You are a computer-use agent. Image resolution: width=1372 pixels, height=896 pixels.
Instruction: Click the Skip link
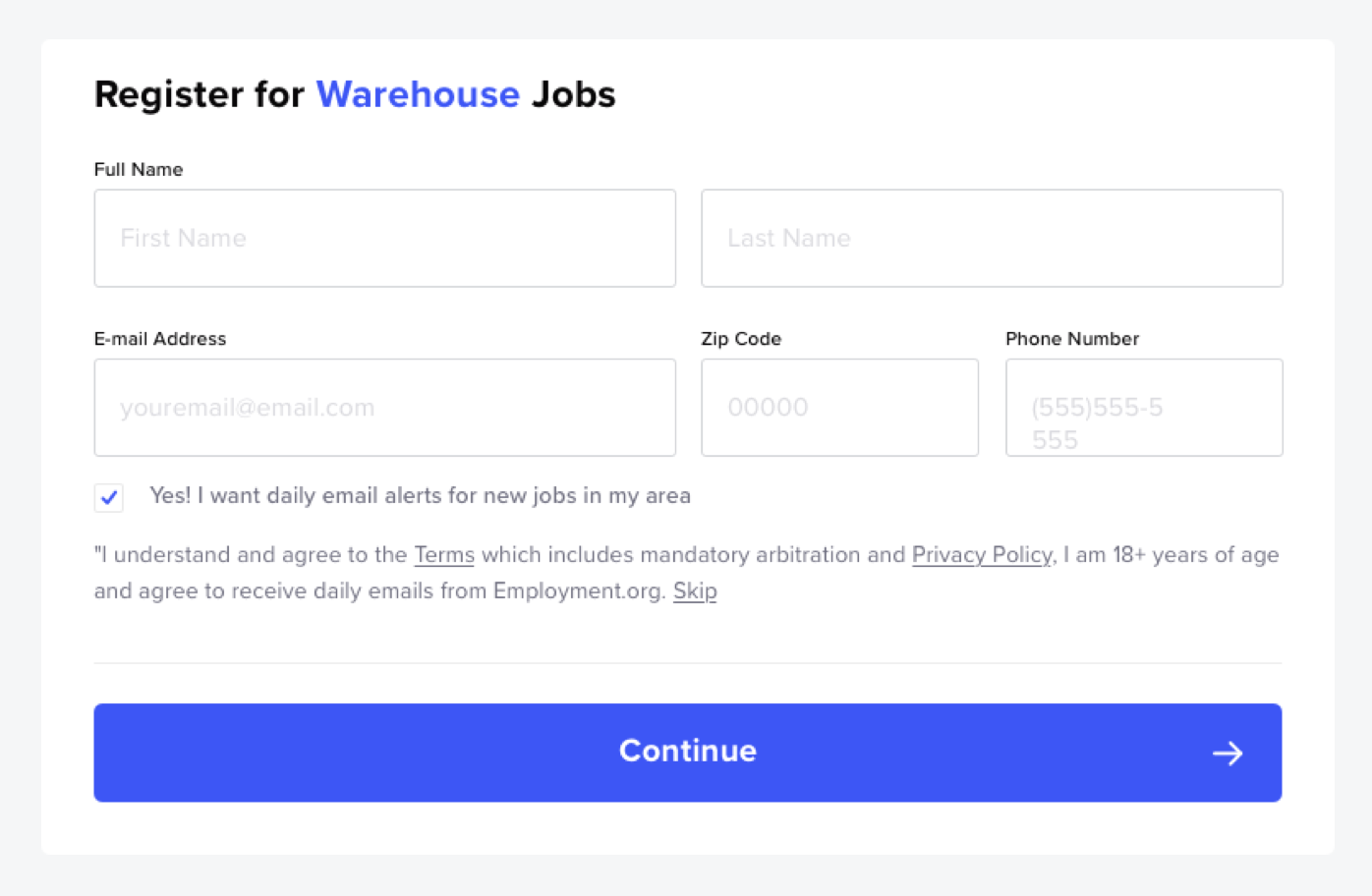click(695, 591)
